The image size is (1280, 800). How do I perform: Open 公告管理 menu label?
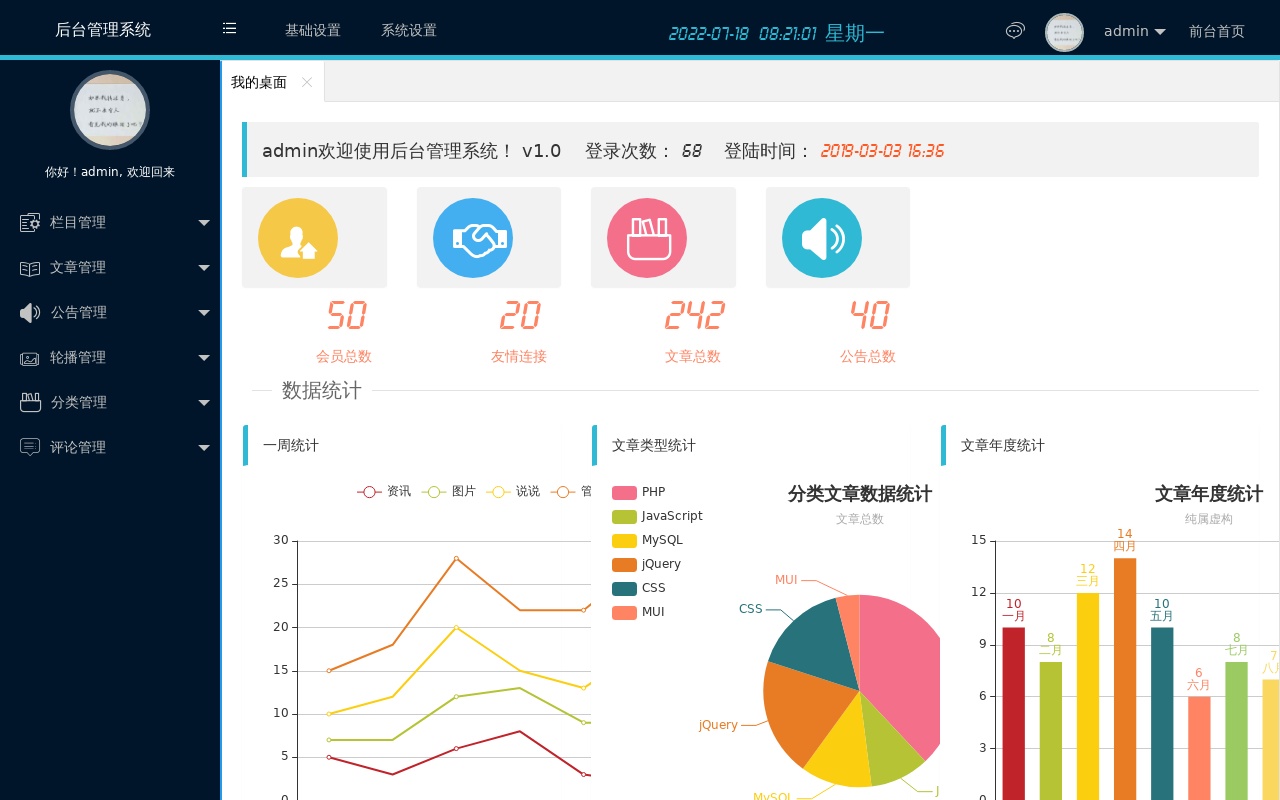coord(79,312)
